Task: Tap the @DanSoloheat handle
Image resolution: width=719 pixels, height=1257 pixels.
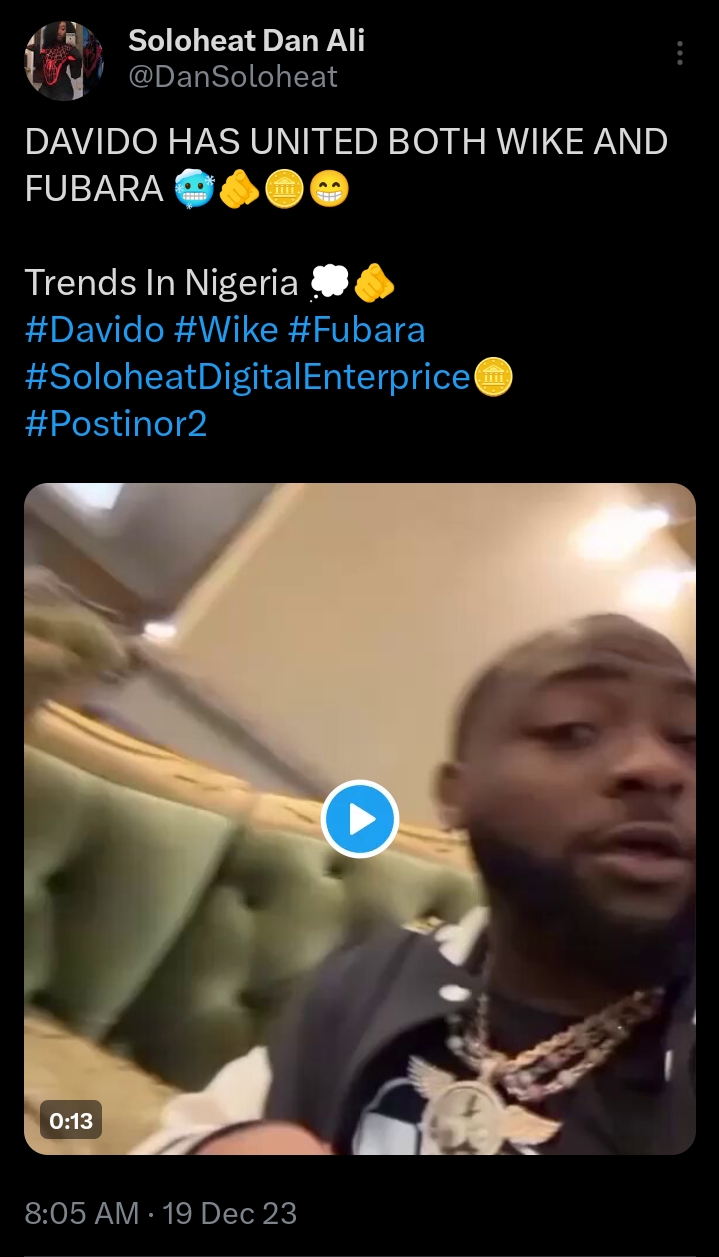Action: pos(233,76)
